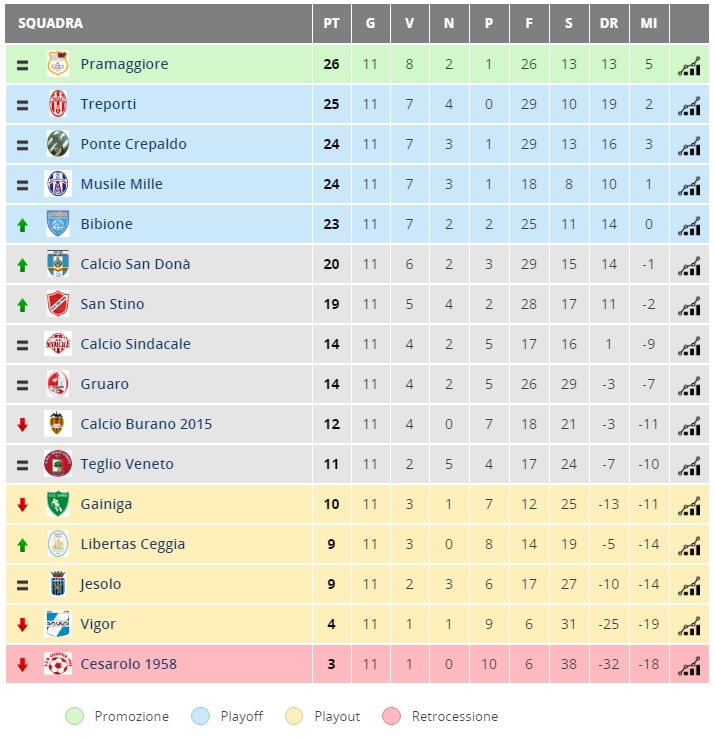Click the Calcio Burano 2015 crest
Image resolution: width=715 pixels, height=741 pixels.
click(x=57, y=423)
